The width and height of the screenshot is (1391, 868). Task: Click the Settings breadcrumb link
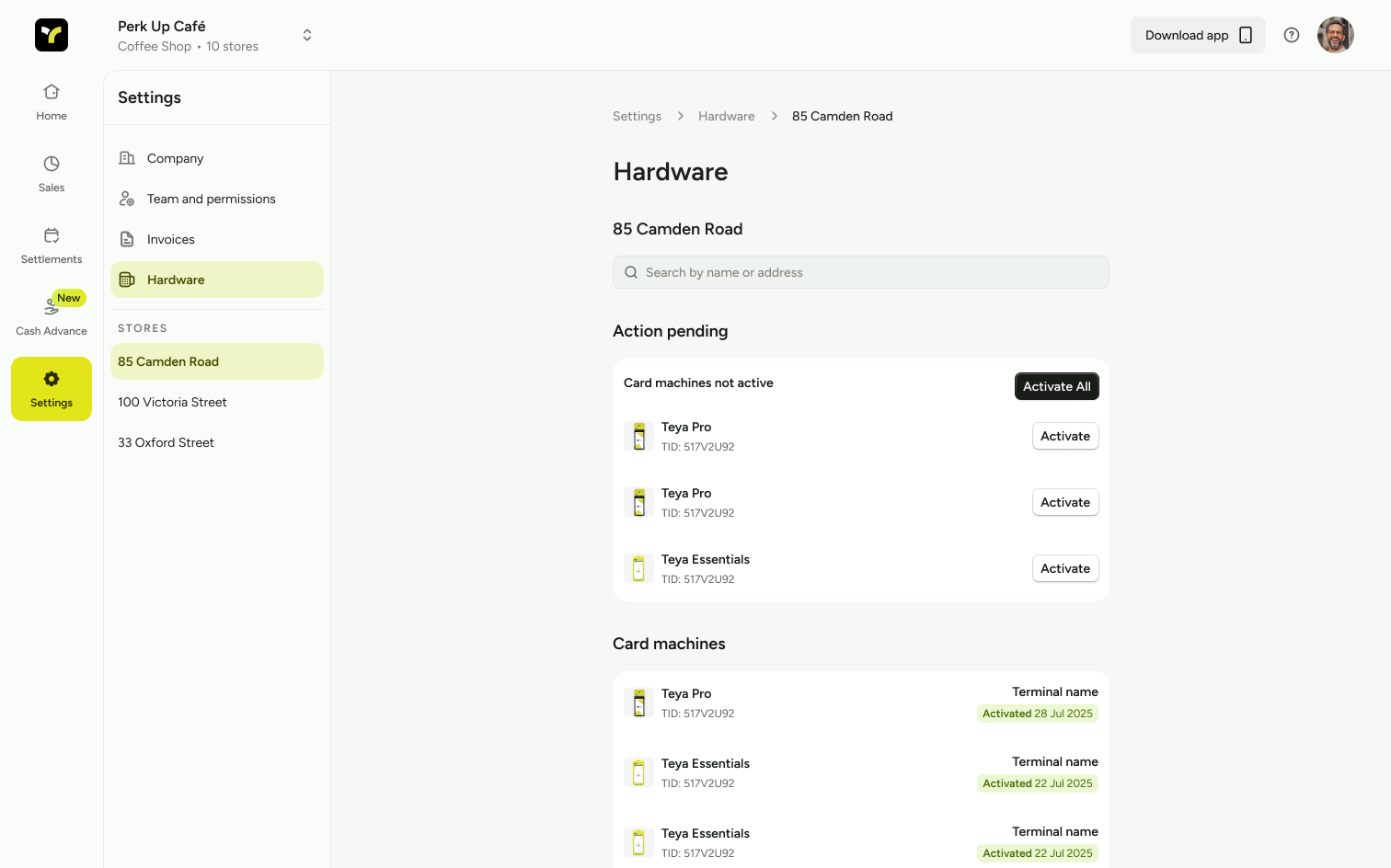point(637,116)
